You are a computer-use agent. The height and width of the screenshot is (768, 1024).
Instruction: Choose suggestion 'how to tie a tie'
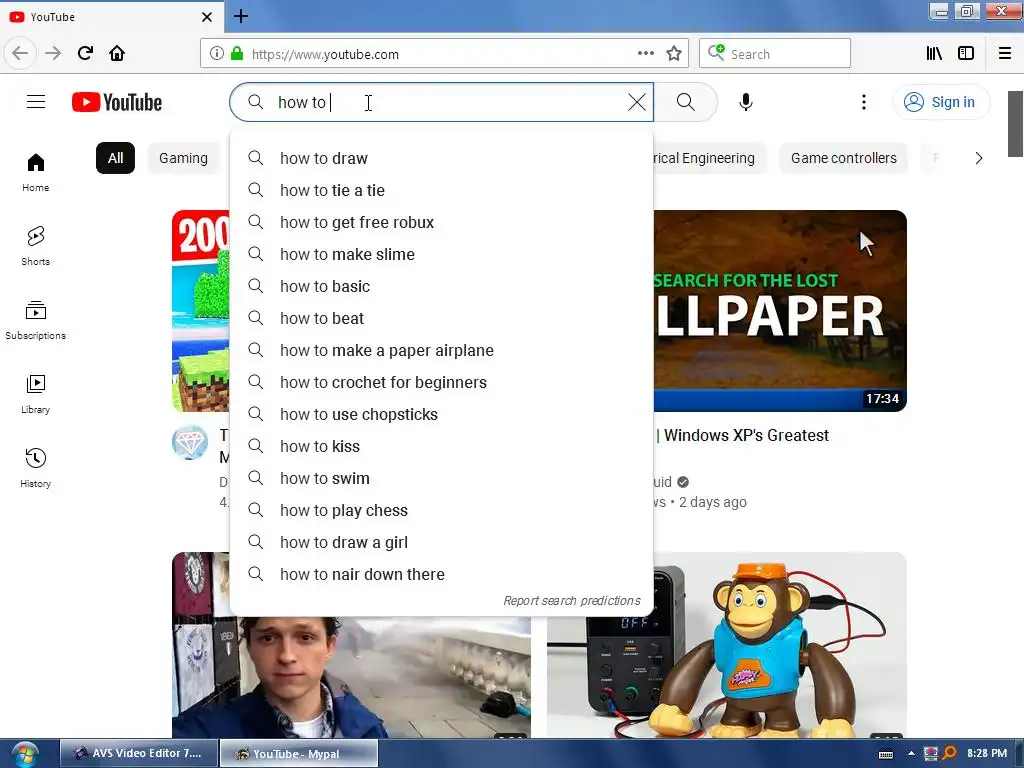click(x=441, y=190)
